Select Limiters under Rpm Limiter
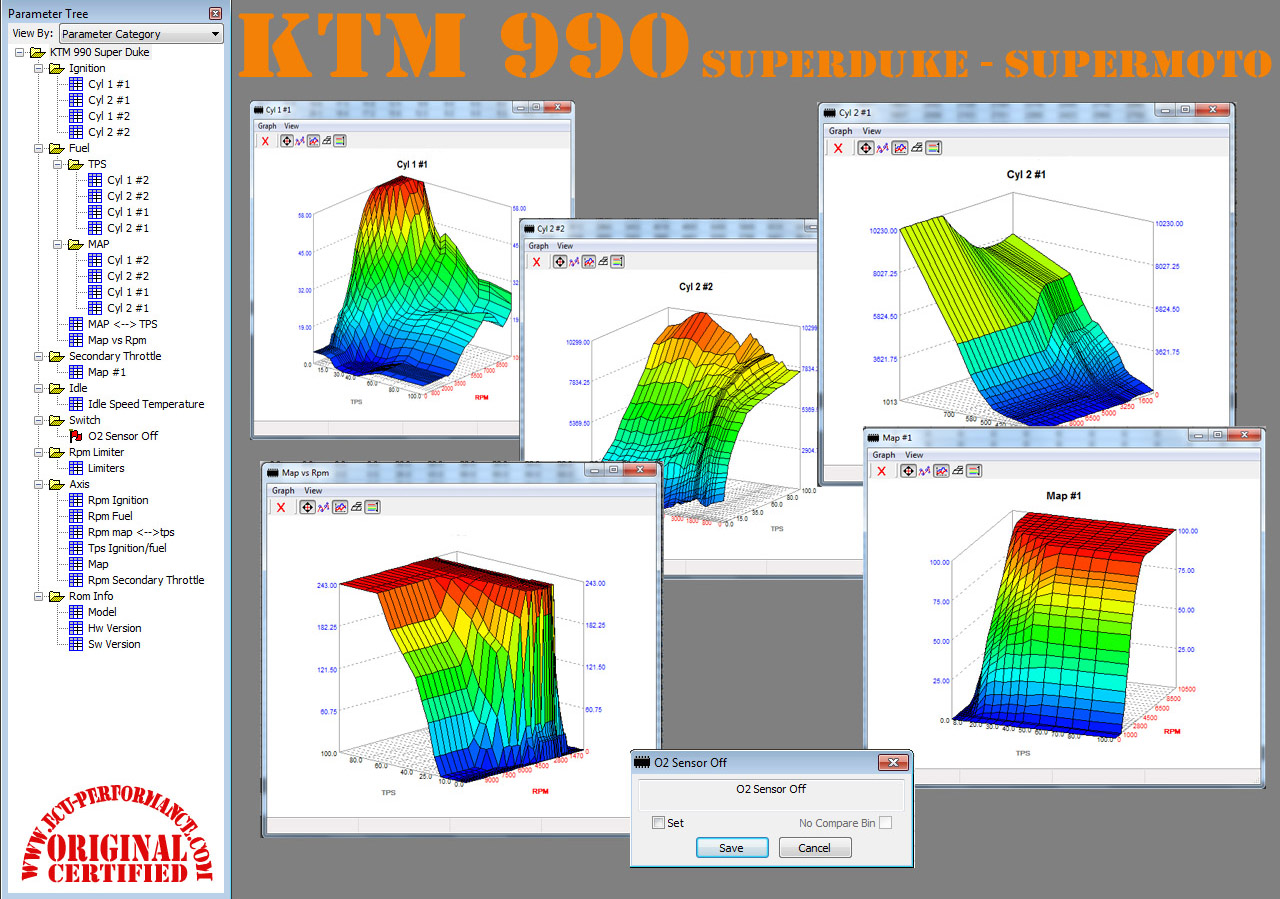Viewport: 1280px width, 899px height. 106,468
